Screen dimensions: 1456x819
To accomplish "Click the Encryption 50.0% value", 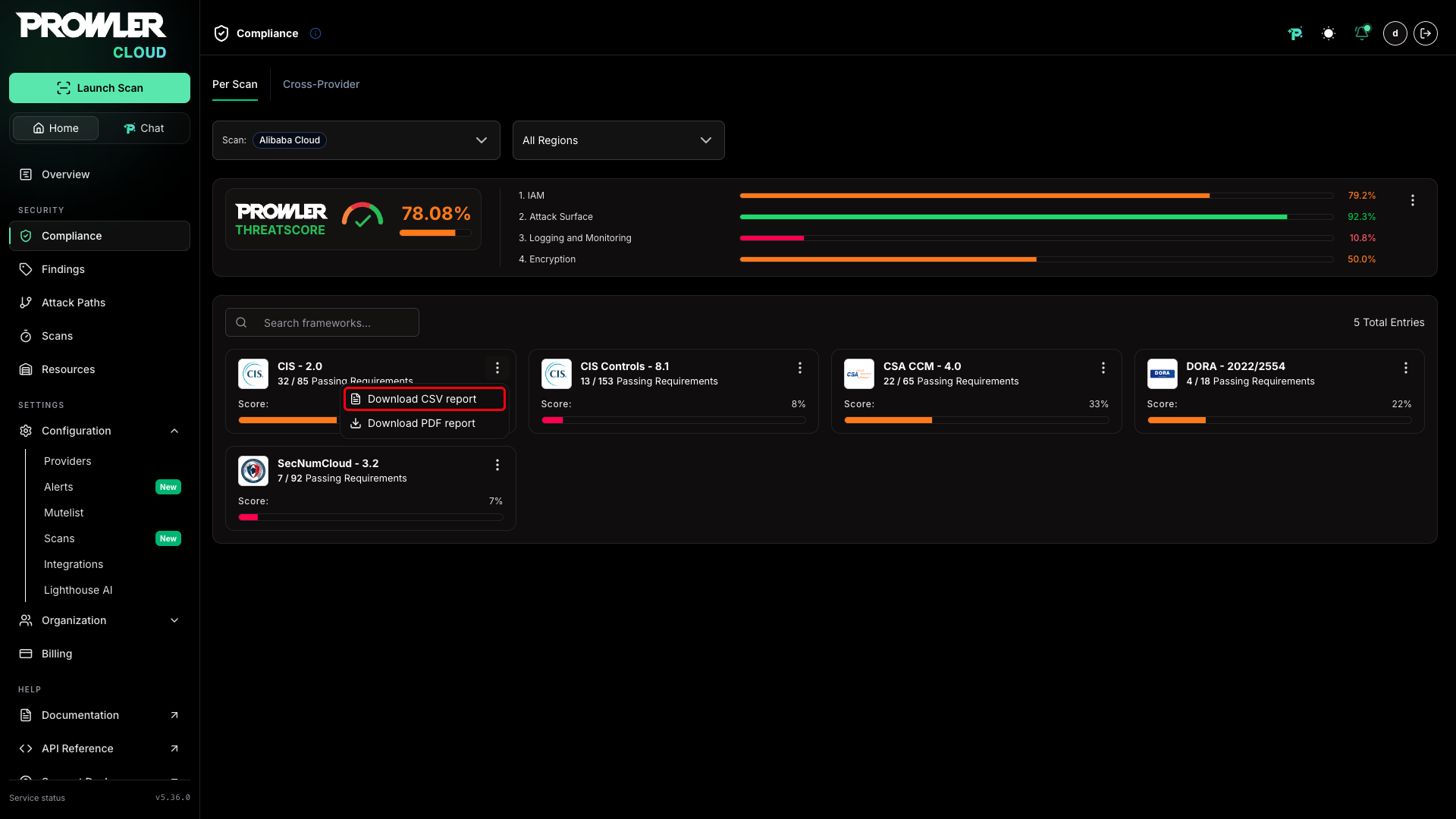I will pos(1362,259).
